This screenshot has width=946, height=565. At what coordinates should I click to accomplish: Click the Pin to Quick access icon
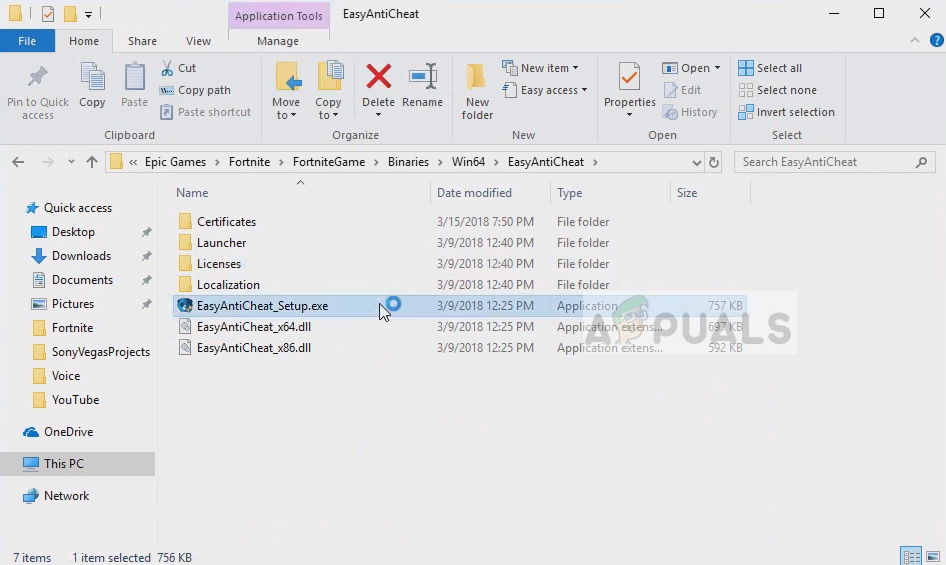coord(37,77)
